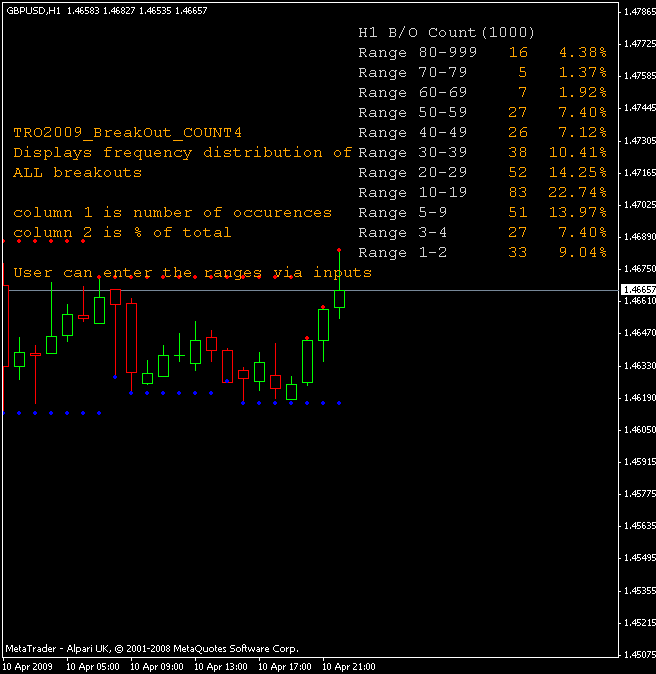Click the 'ALL breakouts' text label
Screen dimensions: 656x674
77,173
